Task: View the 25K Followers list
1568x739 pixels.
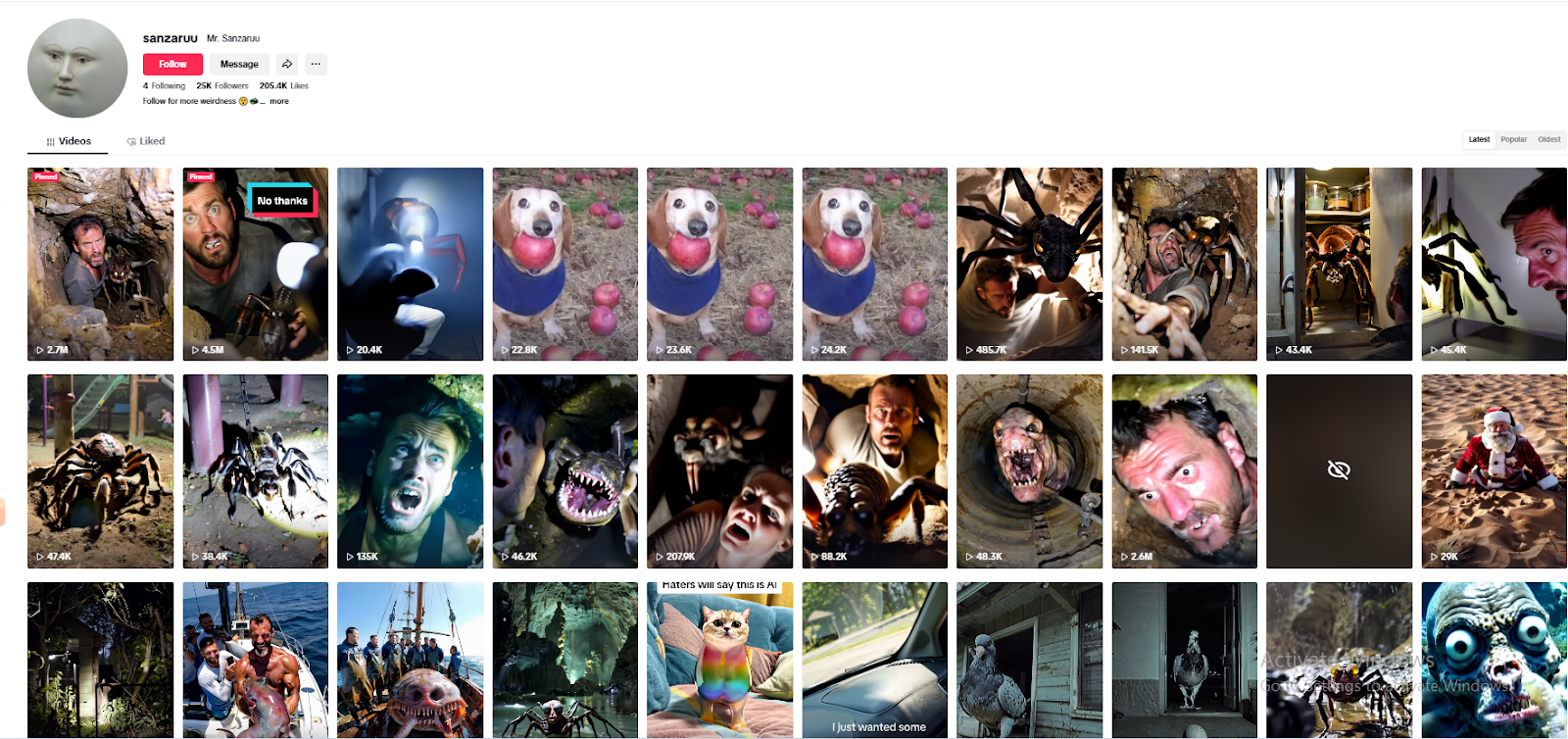Action: [x=222, y=85]
